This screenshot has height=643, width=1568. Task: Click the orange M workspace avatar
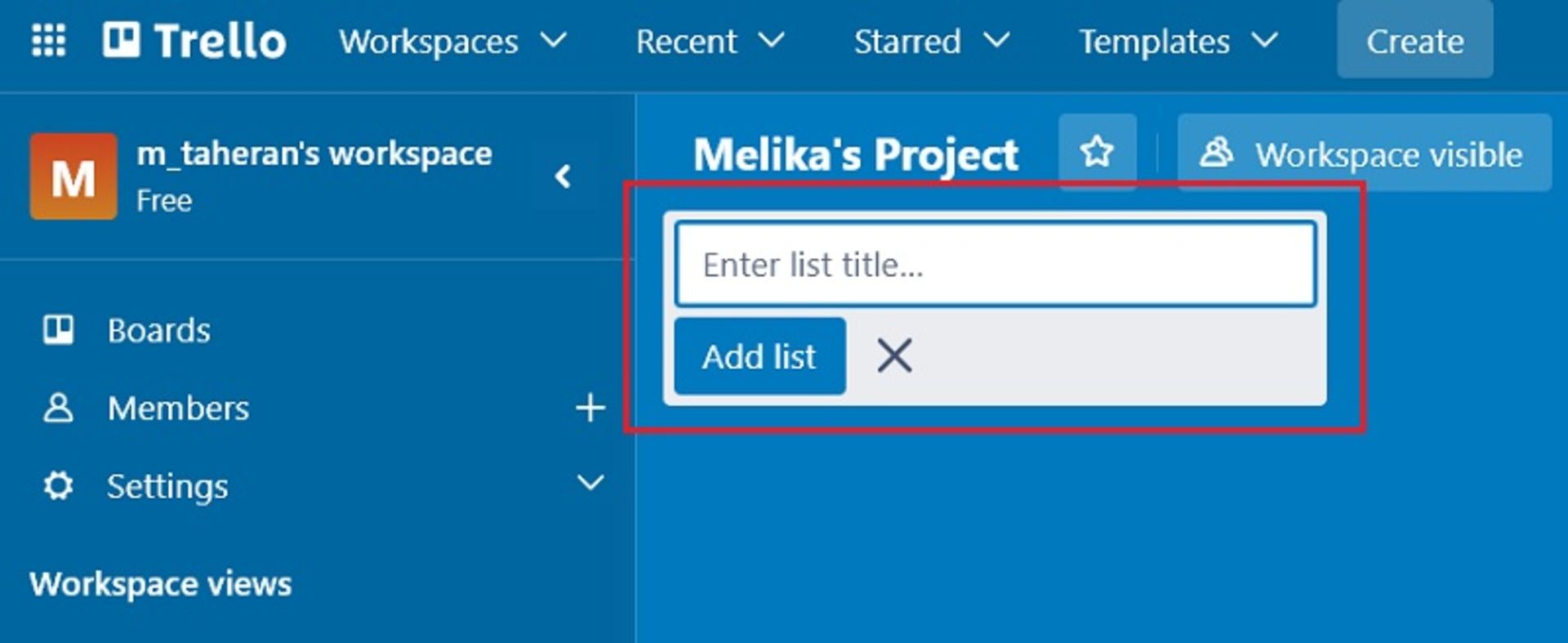73,176
